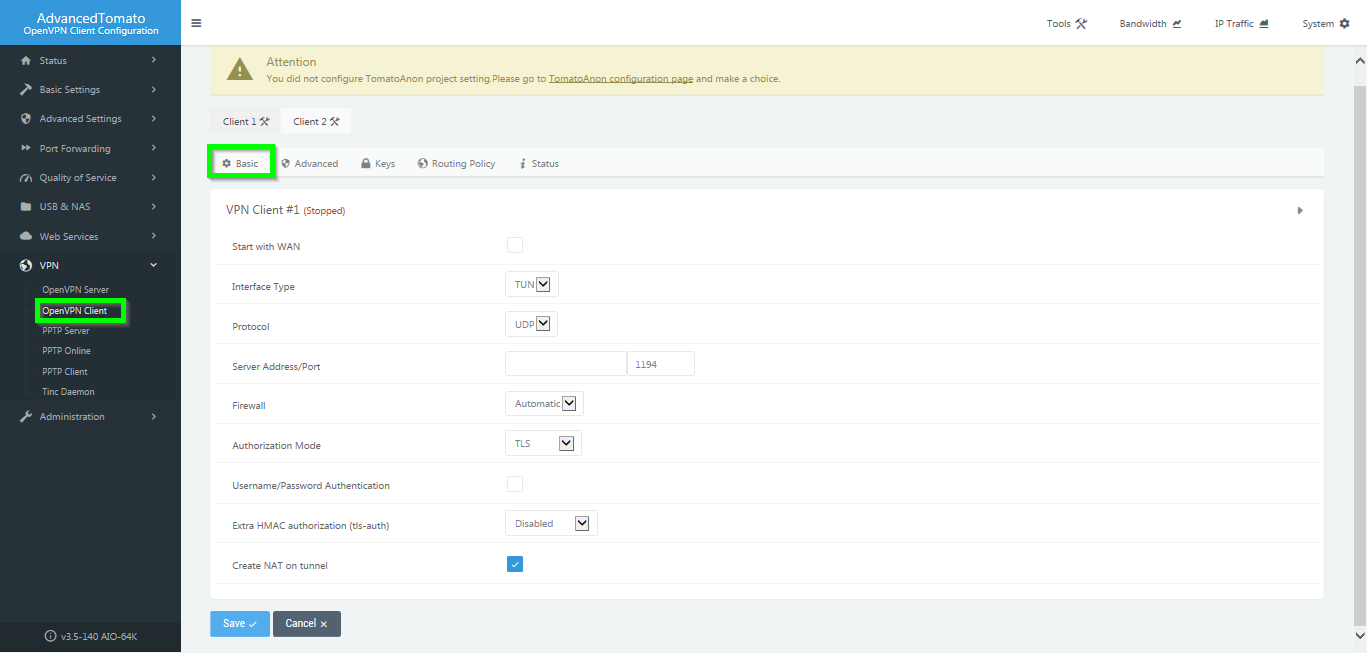This screenshot has width=1367, height=653.
Task: Click the Save button
Action: tap(240, 624)
